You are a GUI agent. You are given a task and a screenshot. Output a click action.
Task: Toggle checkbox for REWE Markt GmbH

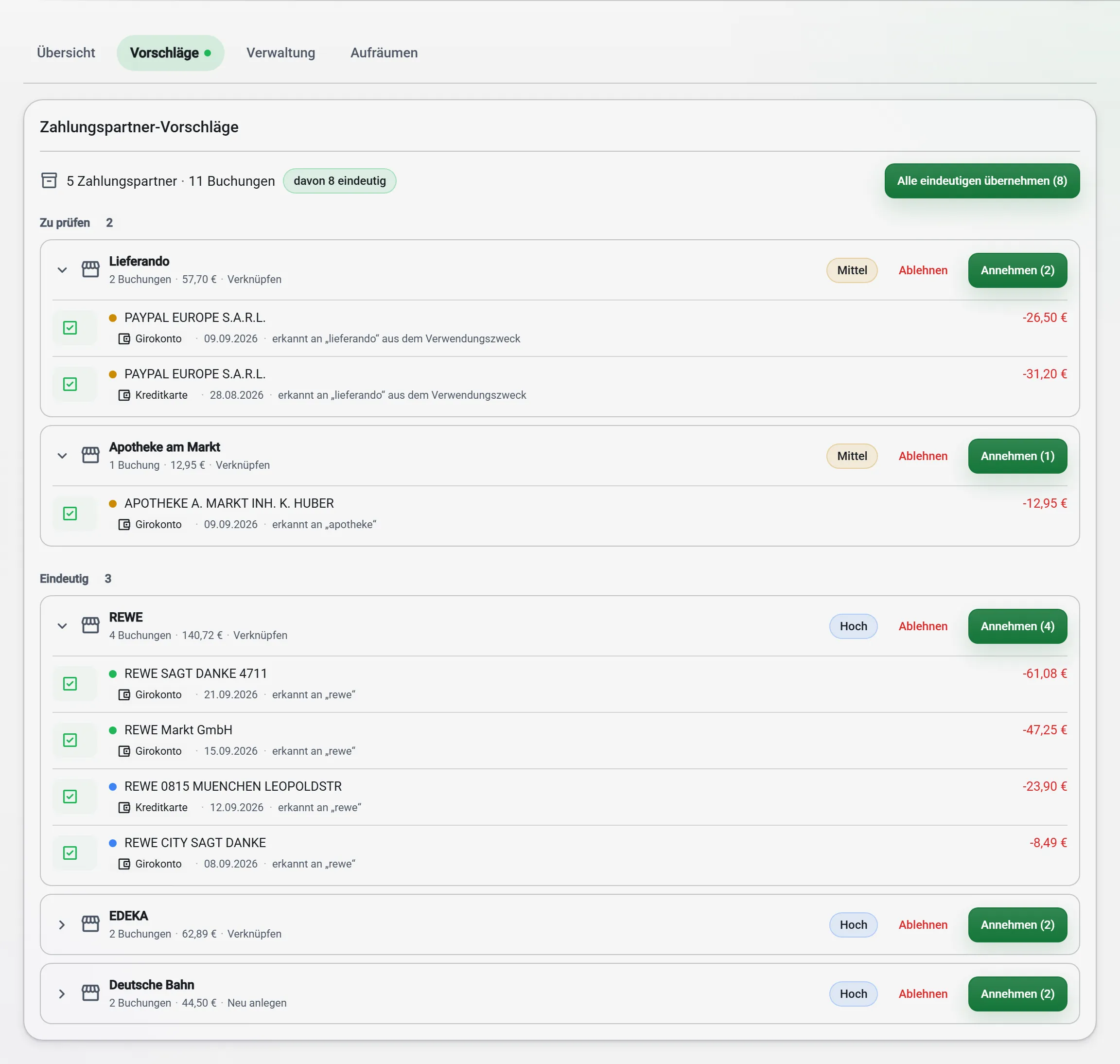[70, 740]
